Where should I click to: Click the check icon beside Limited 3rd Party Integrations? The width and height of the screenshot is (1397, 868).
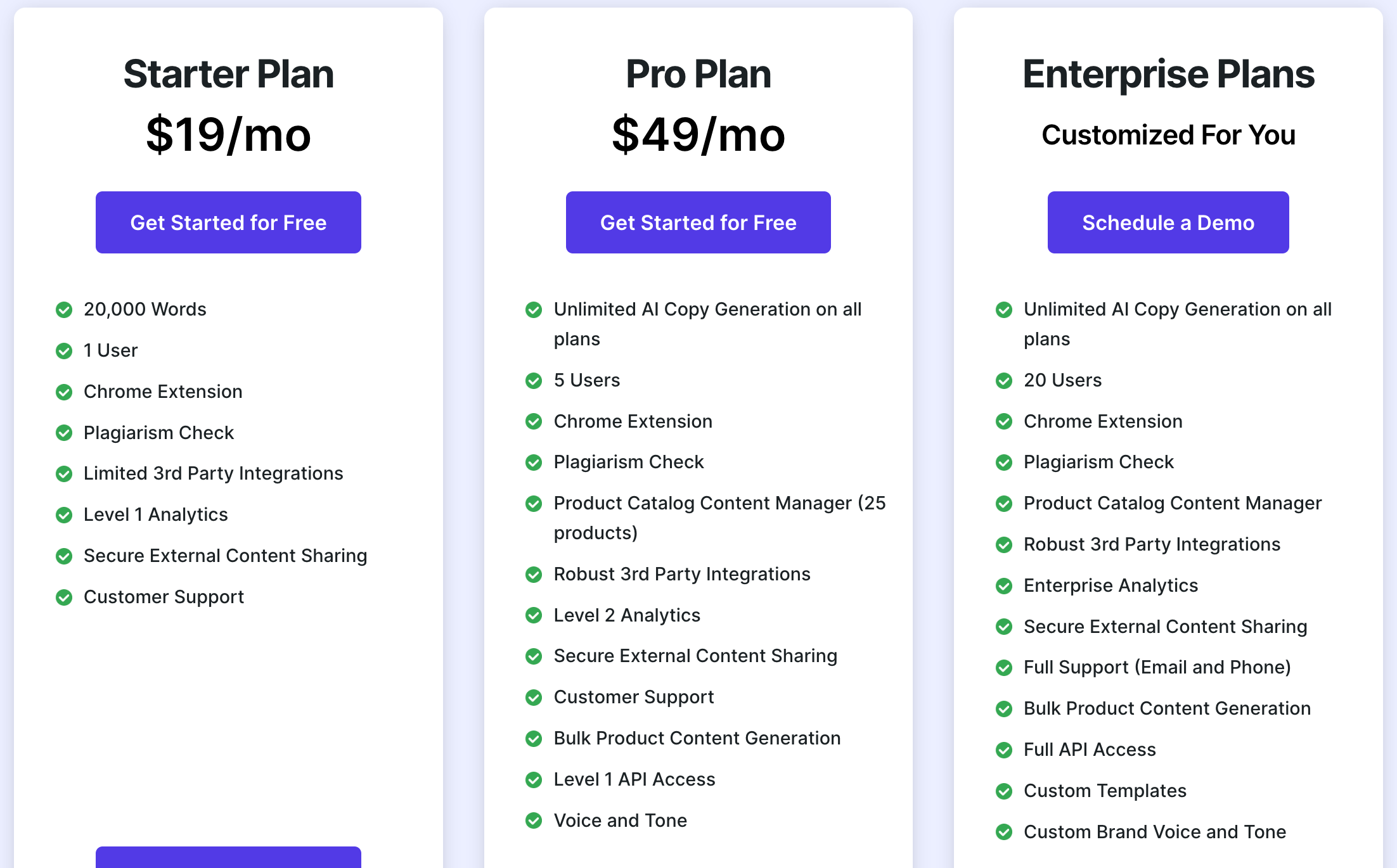(64, 474)
